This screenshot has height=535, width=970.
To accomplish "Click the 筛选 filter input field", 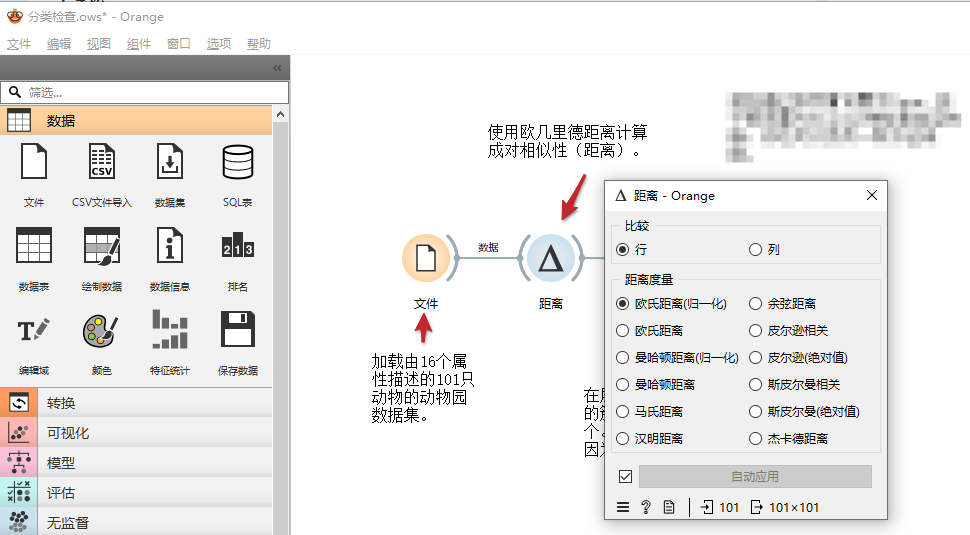I will (145, 92).
